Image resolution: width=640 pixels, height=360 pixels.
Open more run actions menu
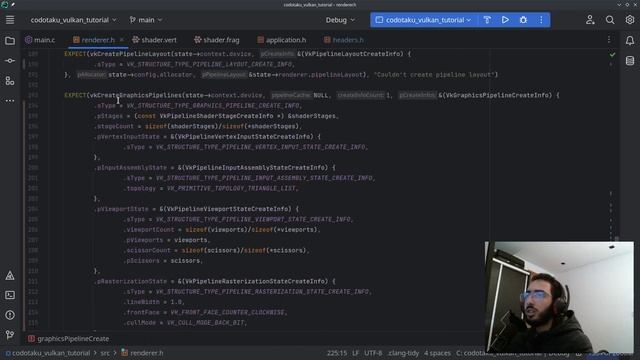point(541,20)
